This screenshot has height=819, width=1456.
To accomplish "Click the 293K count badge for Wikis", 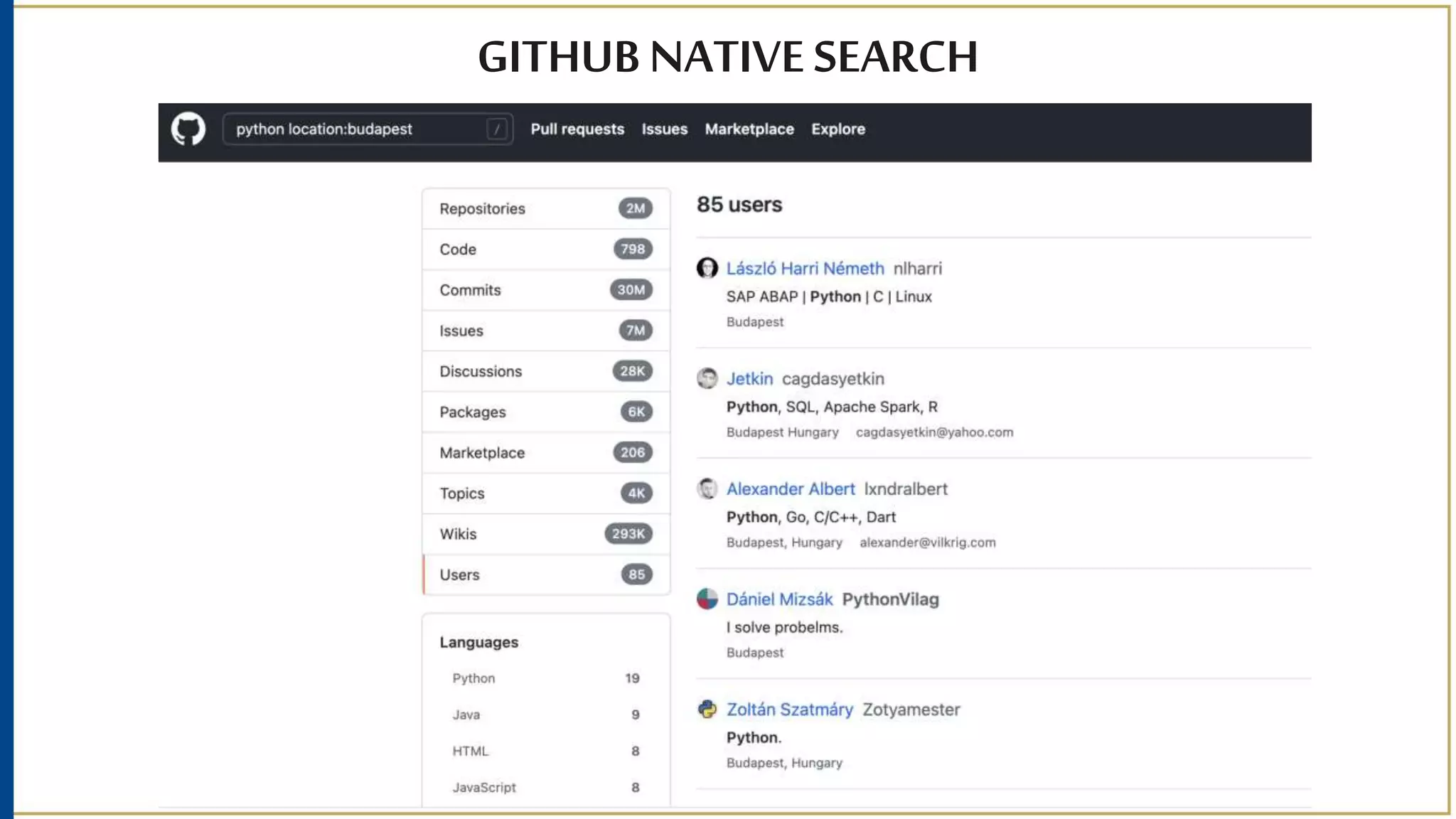I will [x=628, y=534].
